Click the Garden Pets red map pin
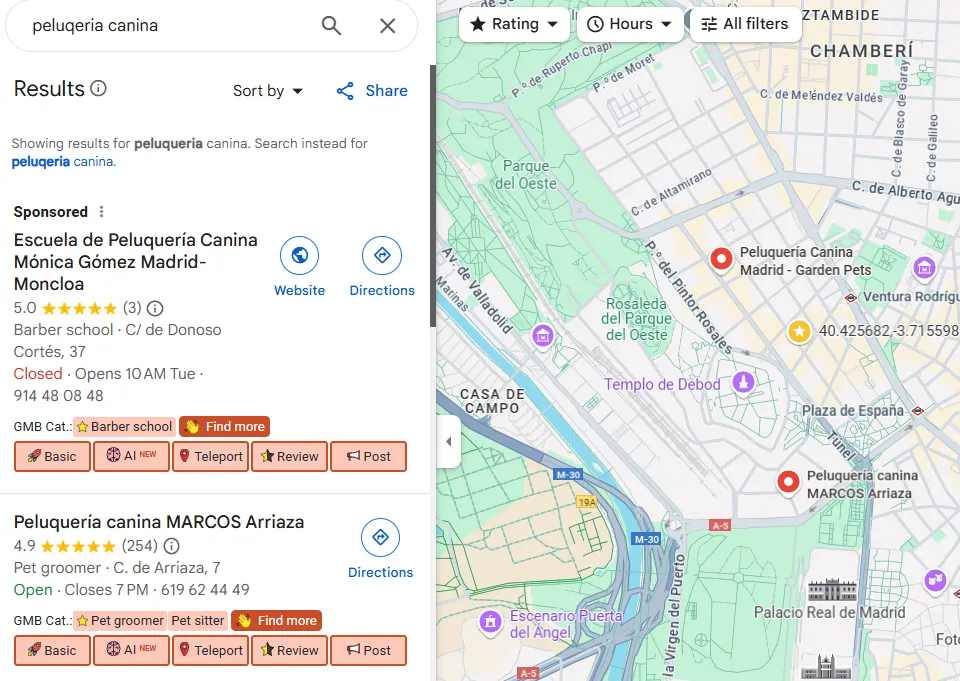 tap(721, 259)
